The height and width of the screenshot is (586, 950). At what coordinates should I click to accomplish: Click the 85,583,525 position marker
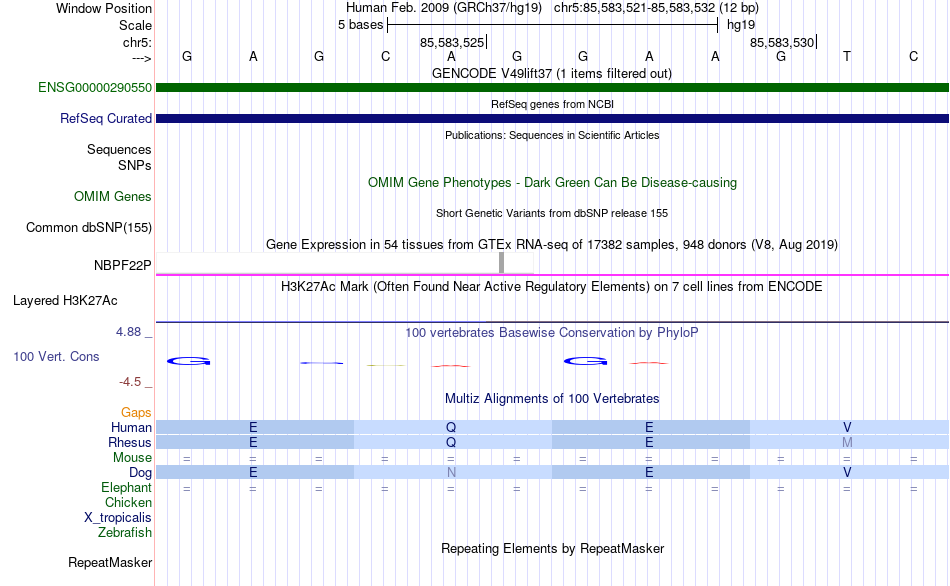pos(453,42)
